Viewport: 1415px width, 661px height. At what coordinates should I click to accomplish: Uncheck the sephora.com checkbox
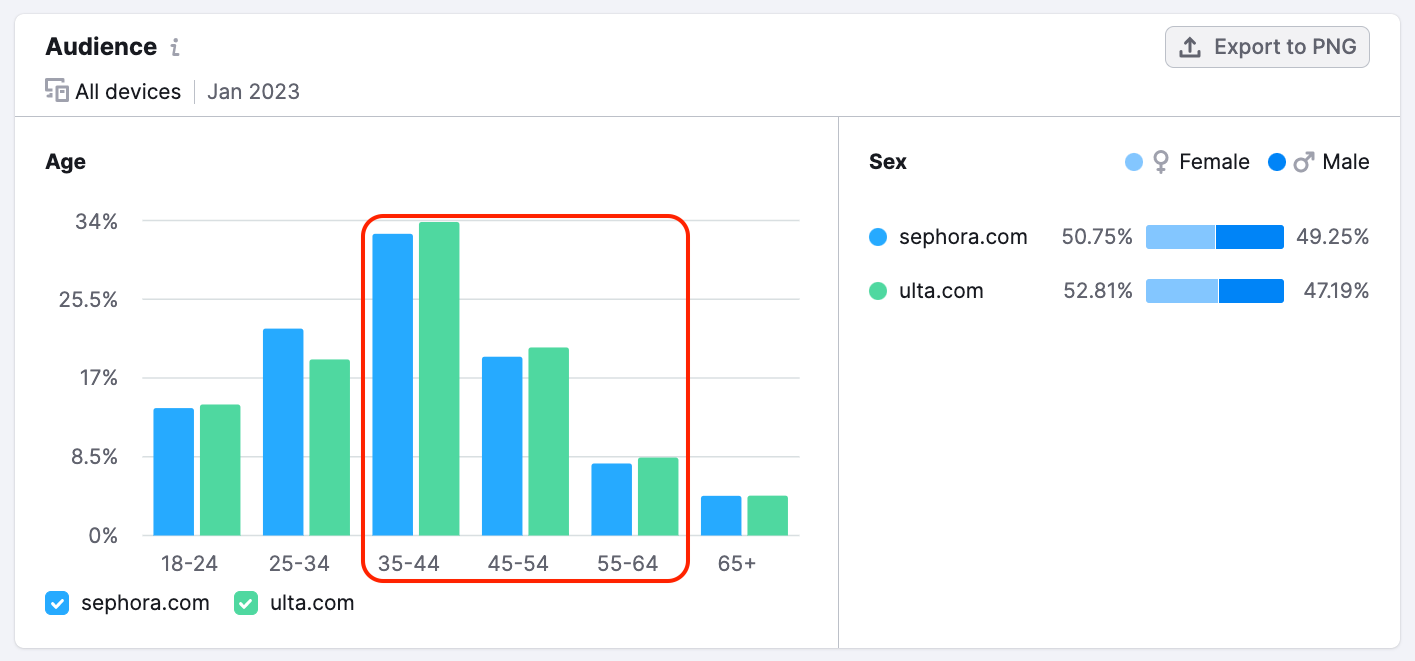pyautogui.click(x=57, y=603)
